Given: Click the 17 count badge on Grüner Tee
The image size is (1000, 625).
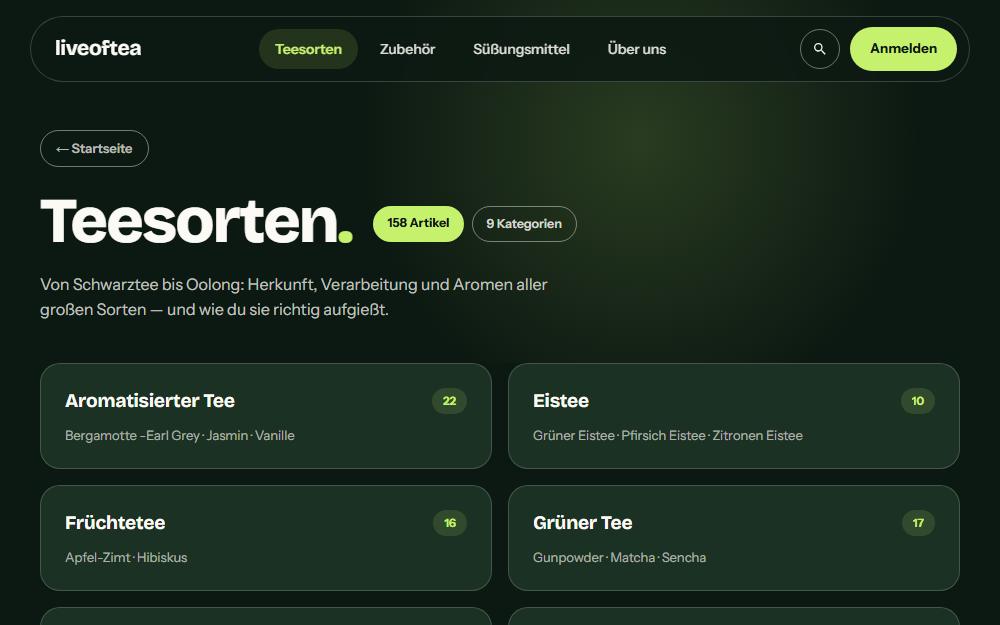Looking at the screenshot, I should click(x=918, y=522).
